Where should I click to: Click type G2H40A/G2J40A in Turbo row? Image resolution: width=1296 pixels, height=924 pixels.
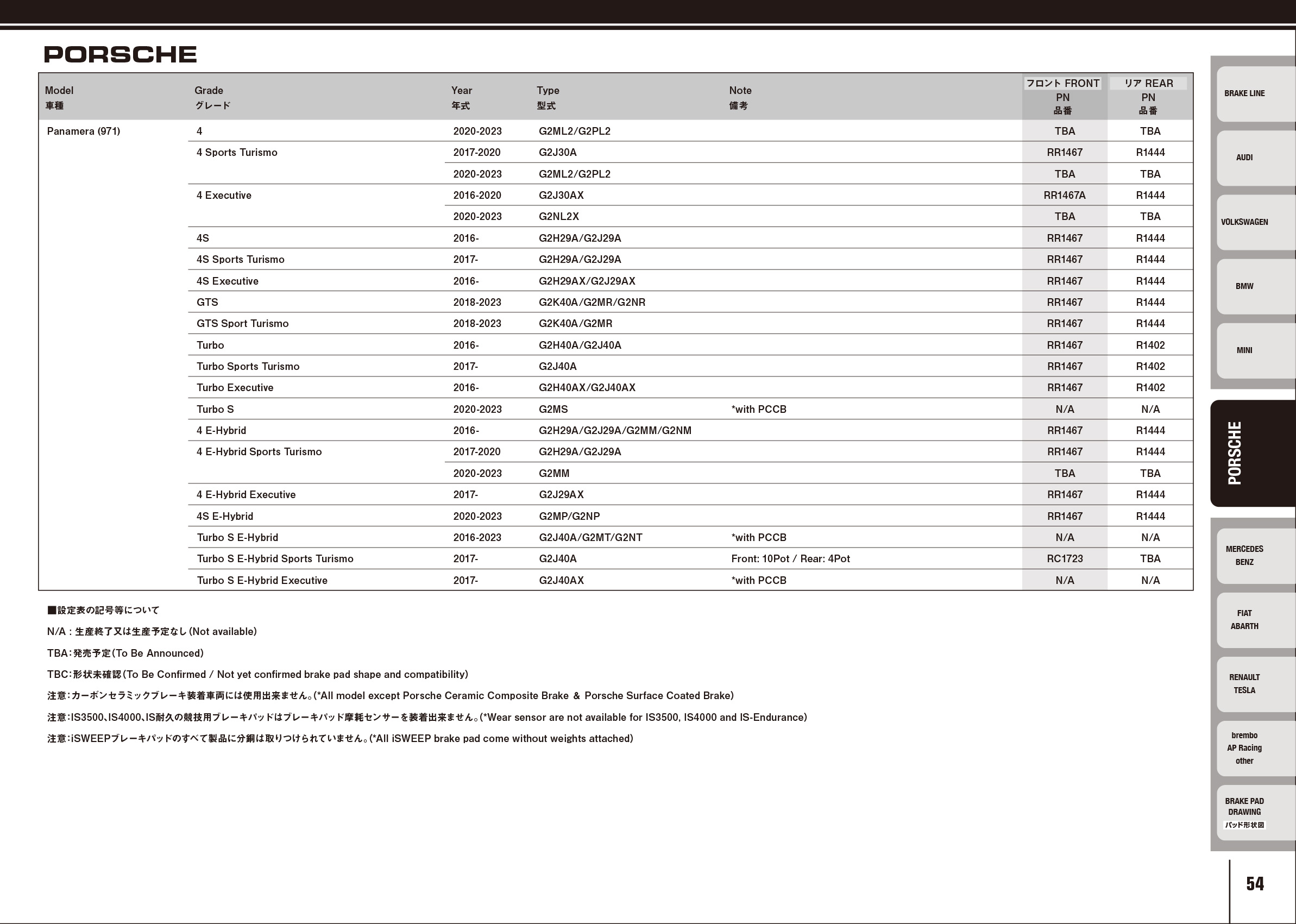pyautogui.click(x=580, y=345)
